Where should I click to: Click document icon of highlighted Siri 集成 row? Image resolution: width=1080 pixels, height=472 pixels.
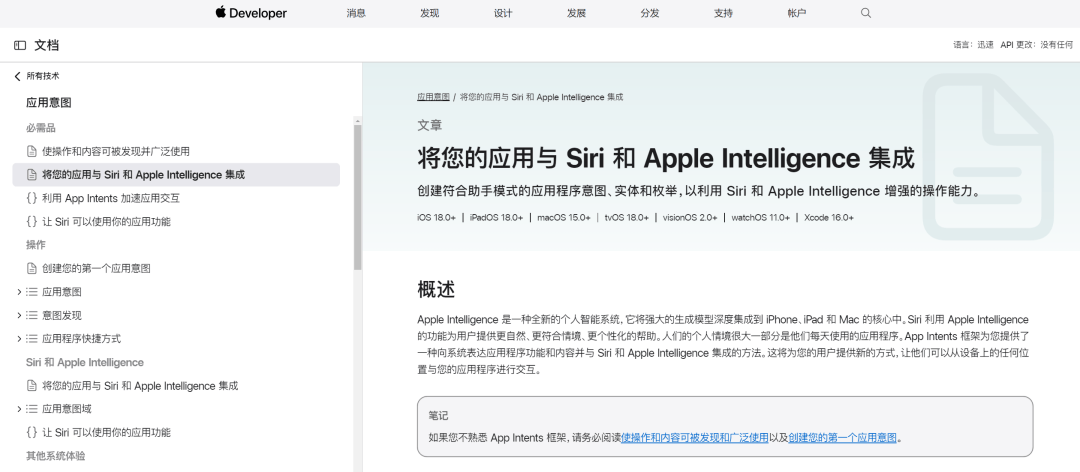pyautogui.click(x=31, y=175)
